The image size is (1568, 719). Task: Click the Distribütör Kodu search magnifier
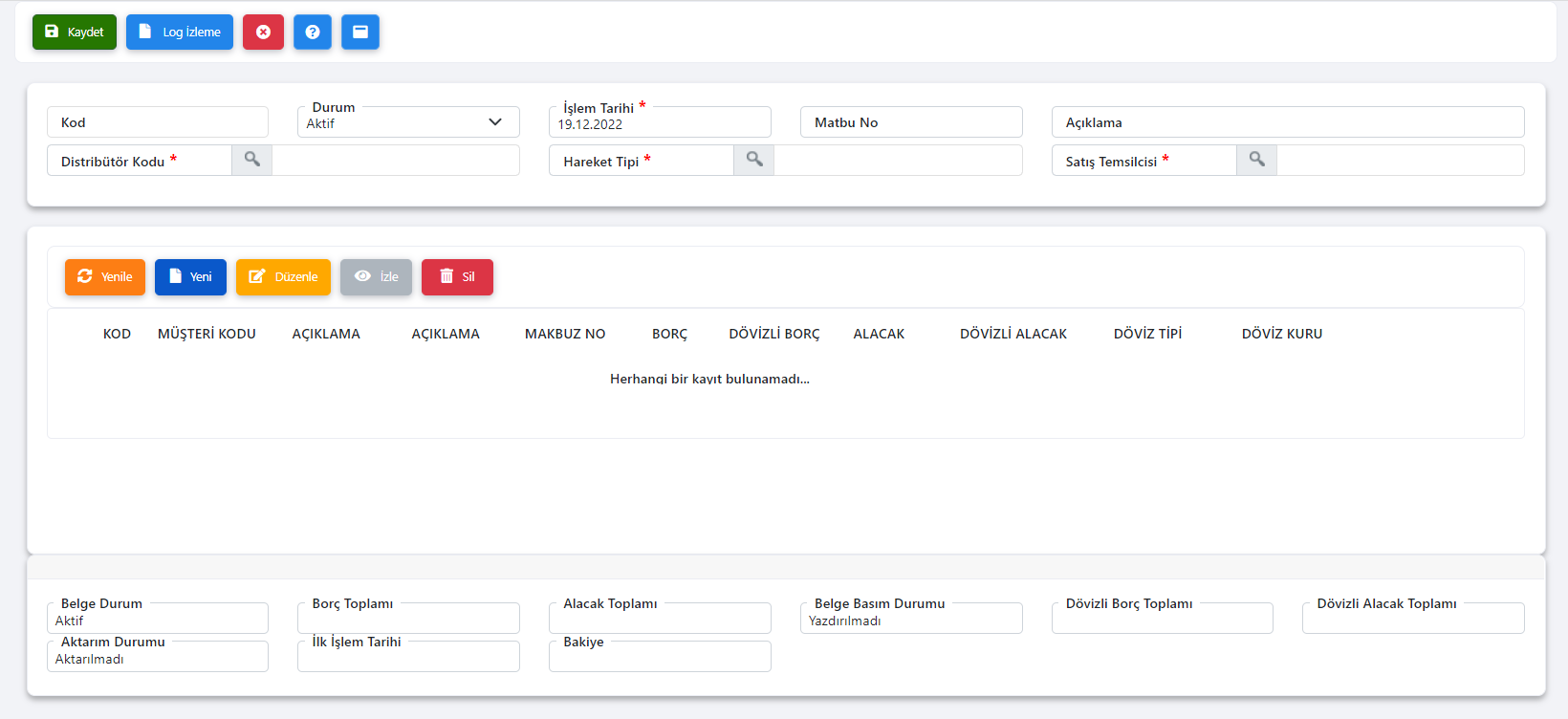[x=251, y=160]
